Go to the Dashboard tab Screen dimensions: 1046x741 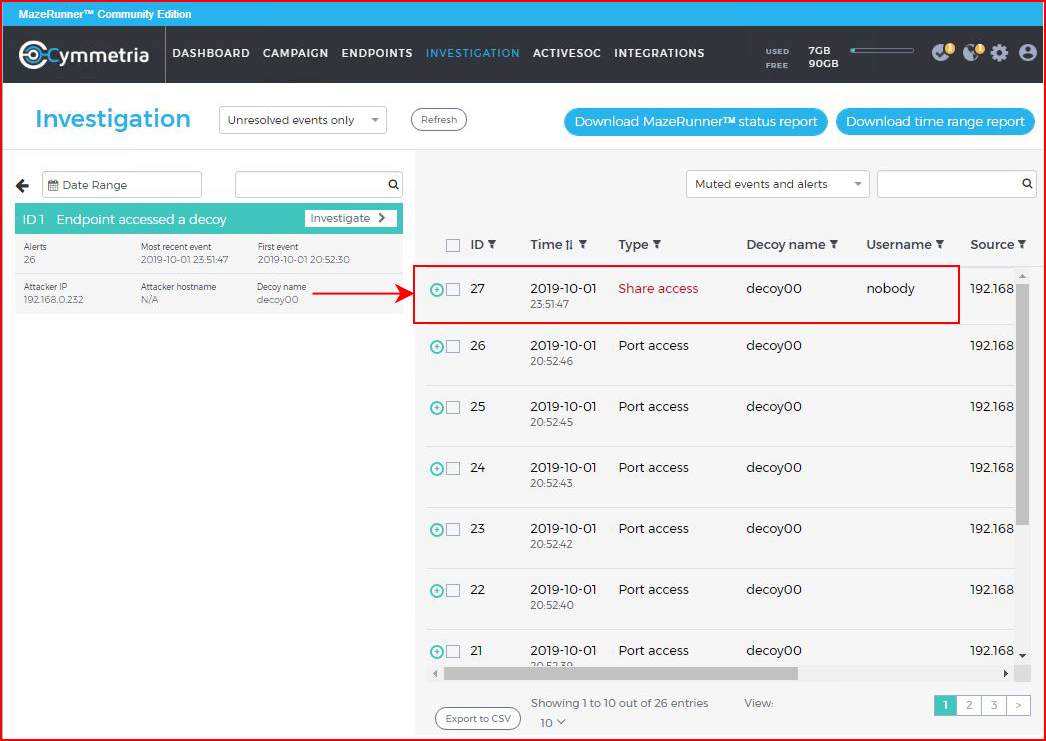tap(211, 53)
